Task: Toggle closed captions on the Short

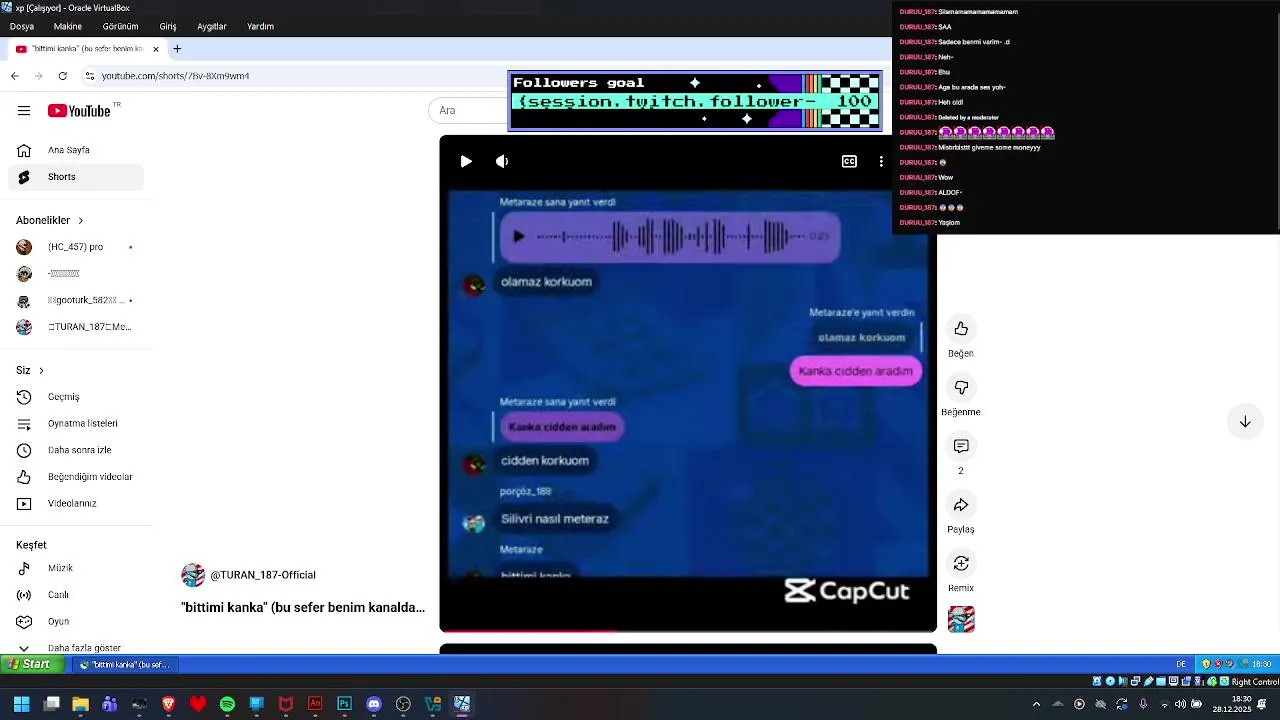Action: point(849,161)
